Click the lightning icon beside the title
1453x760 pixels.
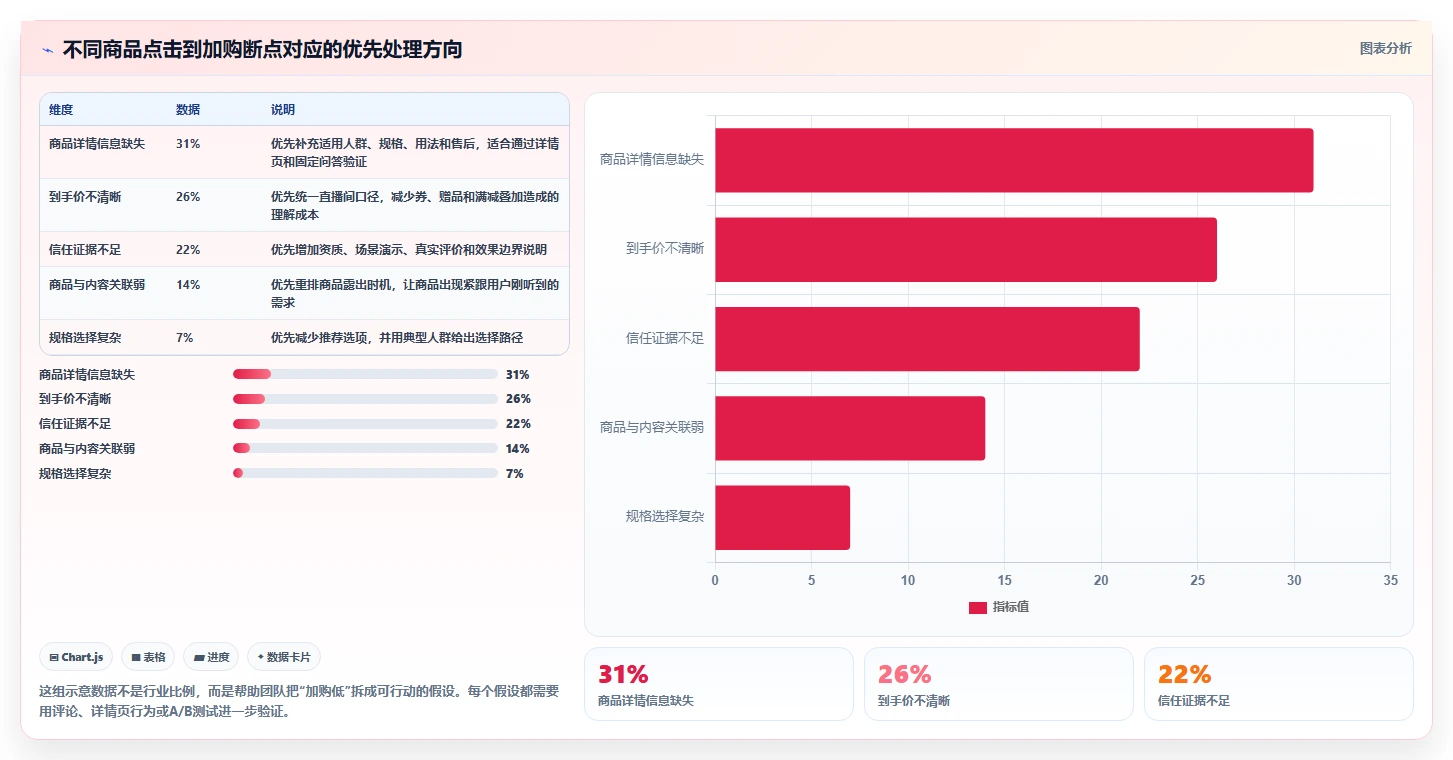point(47,50)
